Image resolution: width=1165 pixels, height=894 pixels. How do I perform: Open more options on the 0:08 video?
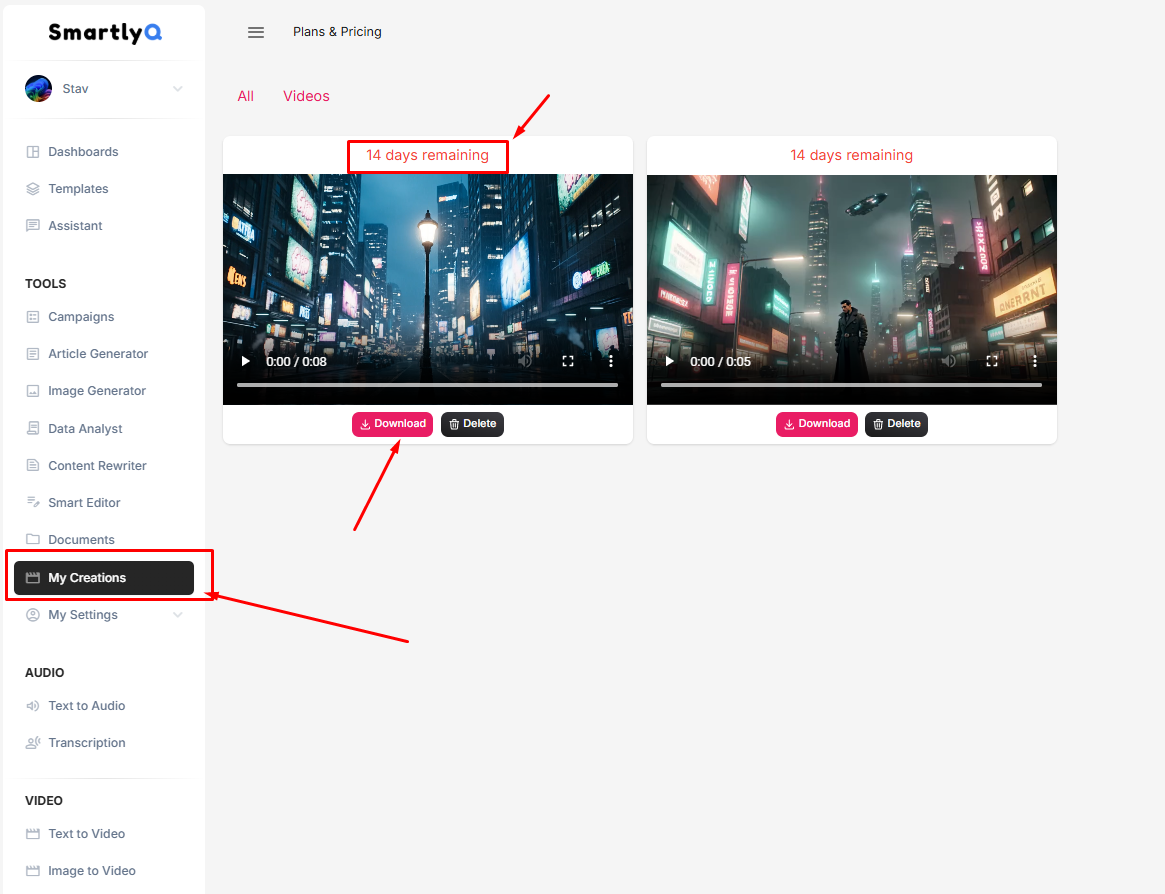point(611,361)
